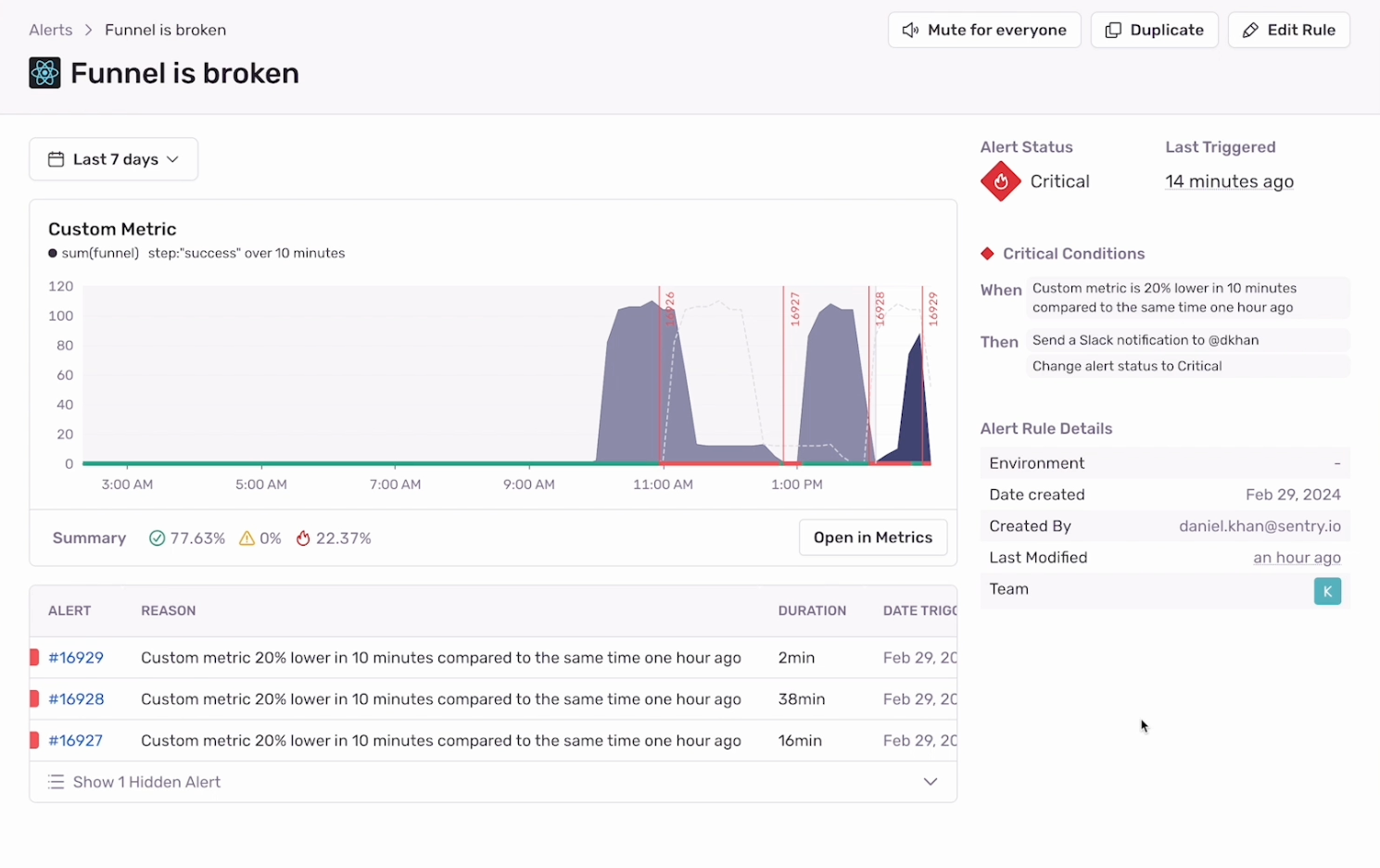Click the pencil icon in Edit Rule

tap(1250, 31)
